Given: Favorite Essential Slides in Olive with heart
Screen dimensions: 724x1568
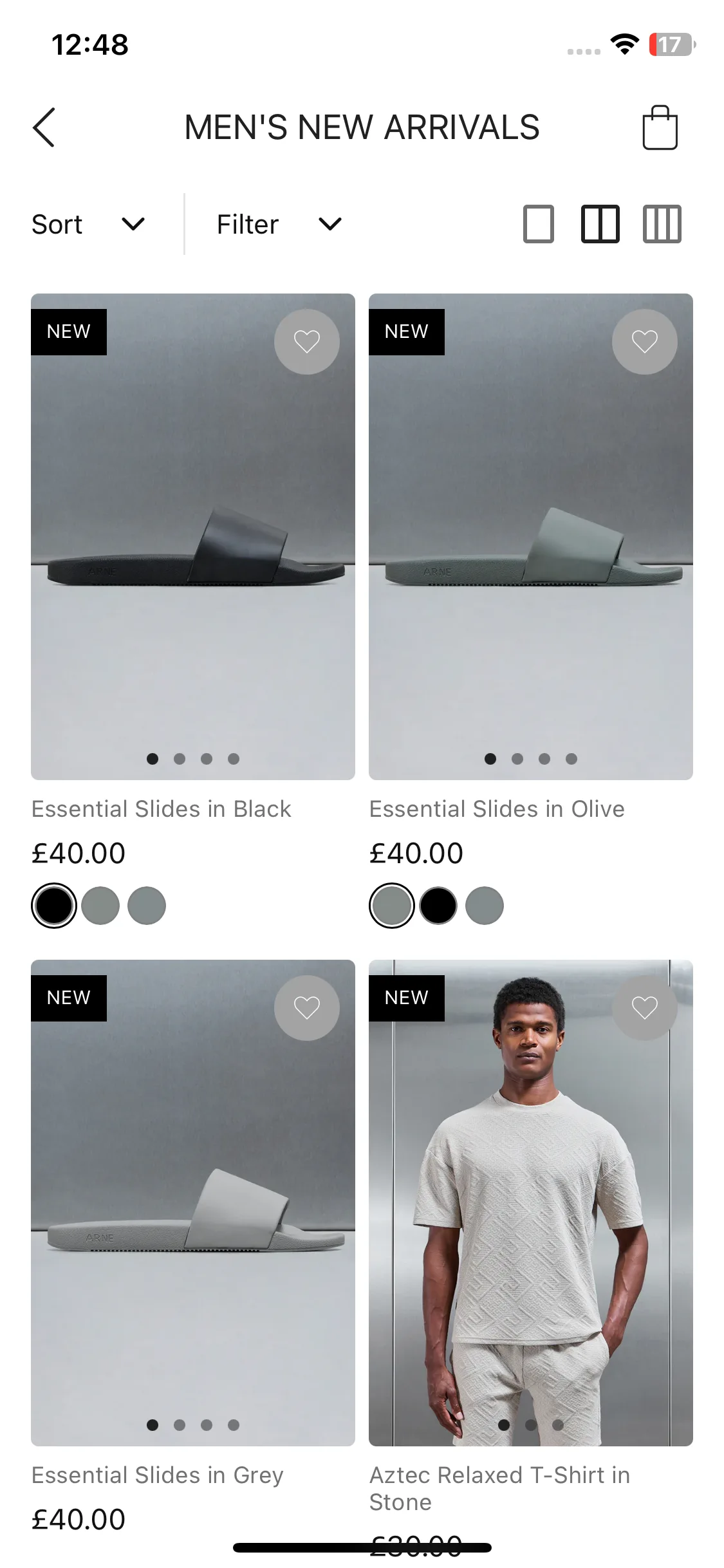Looking at the screenshot, I should tap(644, 342).
